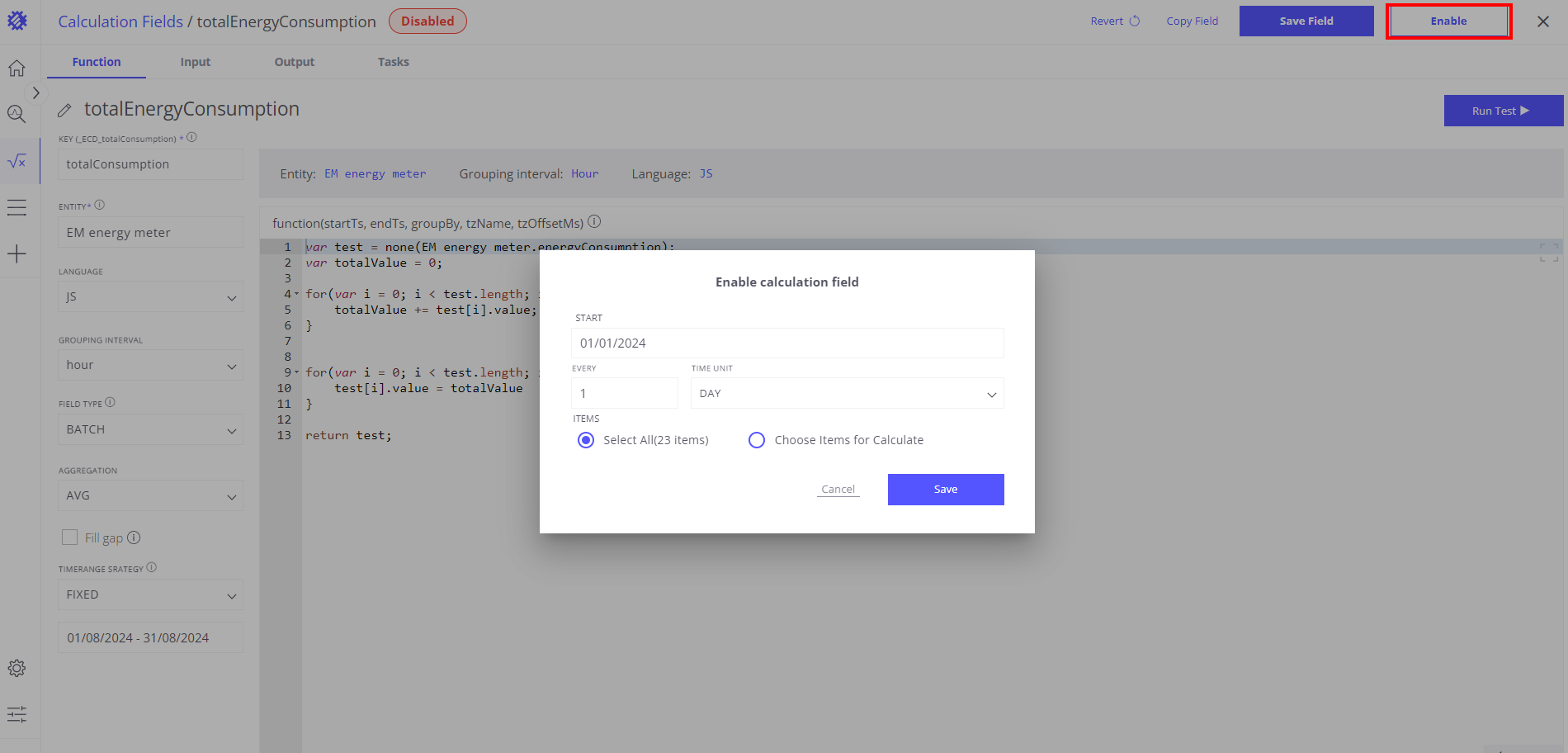Viewport: 1568px width, 753px height.
Task: Select the 'Select All(23 items)' radio button
Action: (x=586, y=440)
